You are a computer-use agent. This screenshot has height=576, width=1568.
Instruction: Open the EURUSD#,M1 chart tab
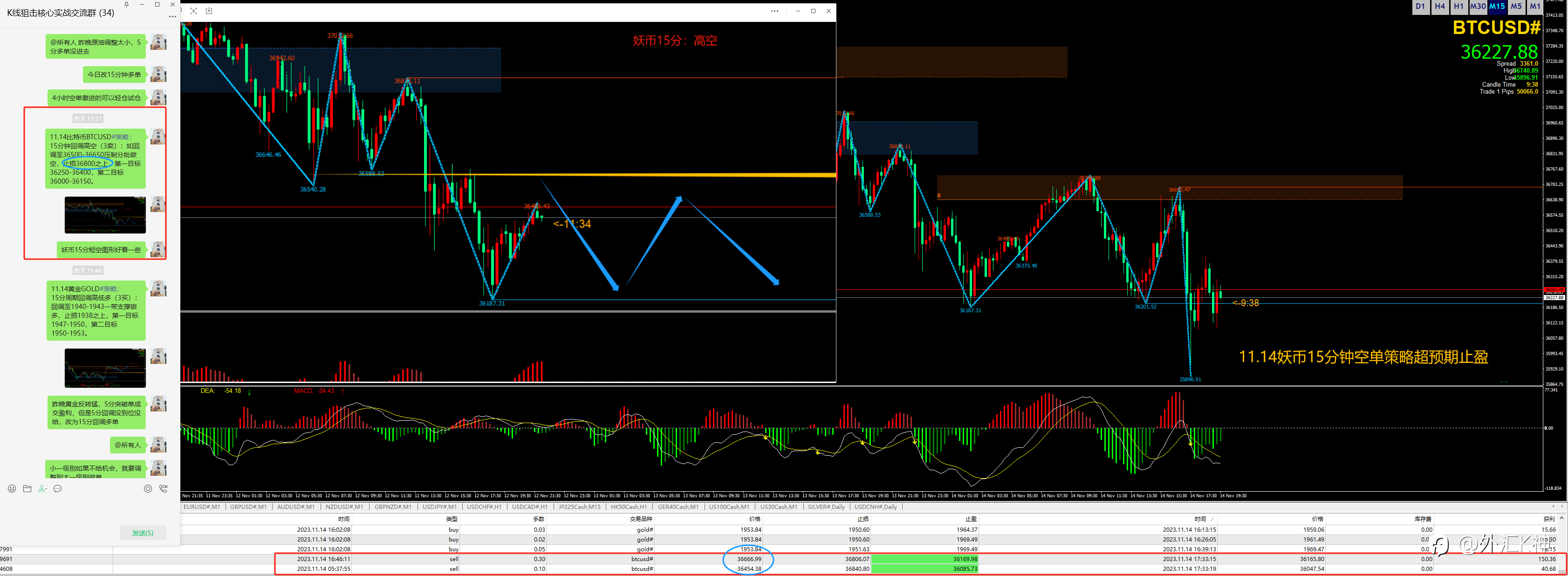pos(201,507)
